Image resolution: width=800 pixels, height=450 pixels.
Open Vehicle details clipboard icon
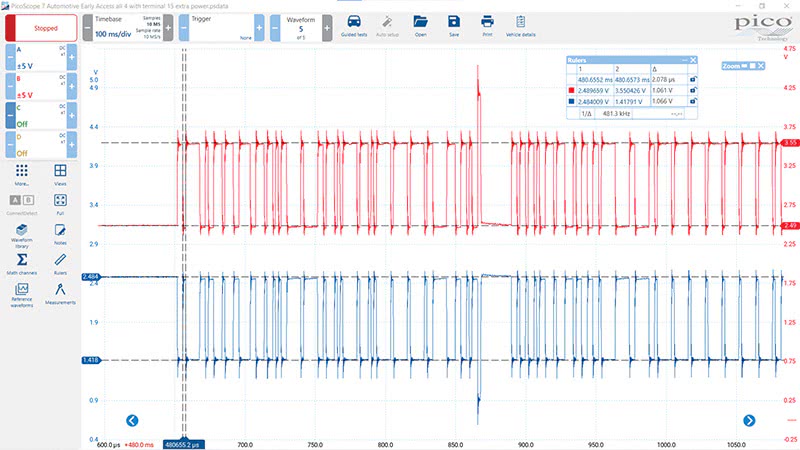pyautogui.click(x=520, y=26)
